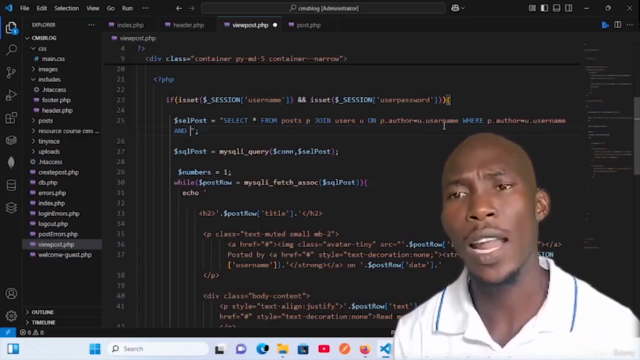640x360 pixels.
Task: Toggle the bottom panel layout icon
Action: tap(556, 8)
